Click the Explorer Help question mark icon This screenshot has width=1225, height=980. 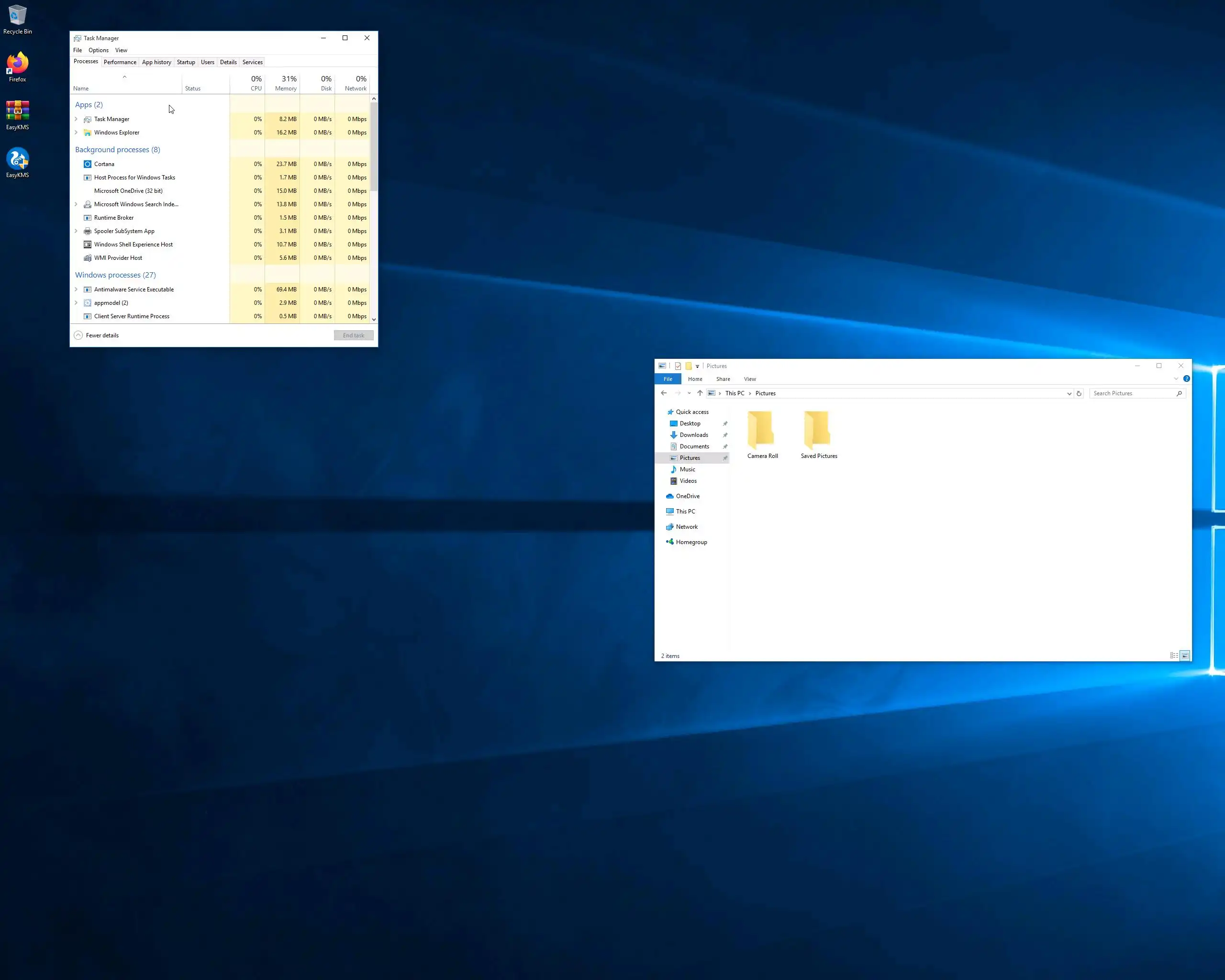point(1186,379)
